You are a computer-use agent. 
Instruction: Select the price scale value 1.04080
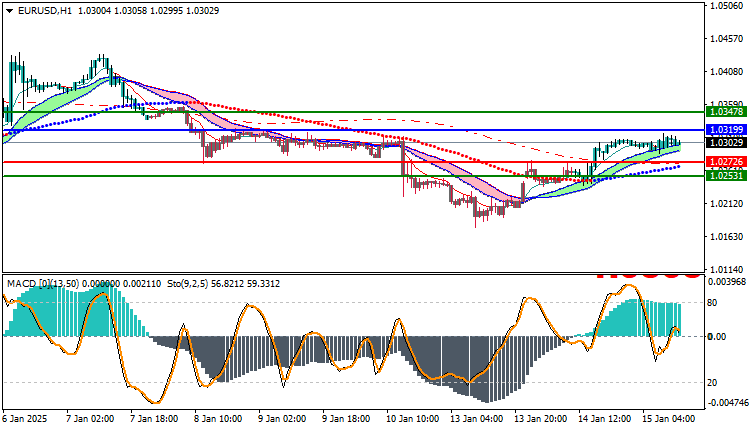(x=728, y=72)
